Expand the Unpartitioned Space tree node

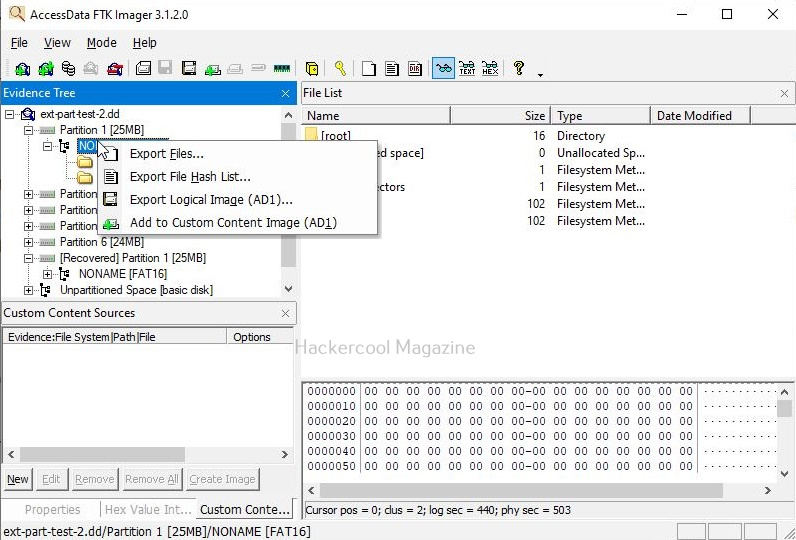(x=30, y=290)
